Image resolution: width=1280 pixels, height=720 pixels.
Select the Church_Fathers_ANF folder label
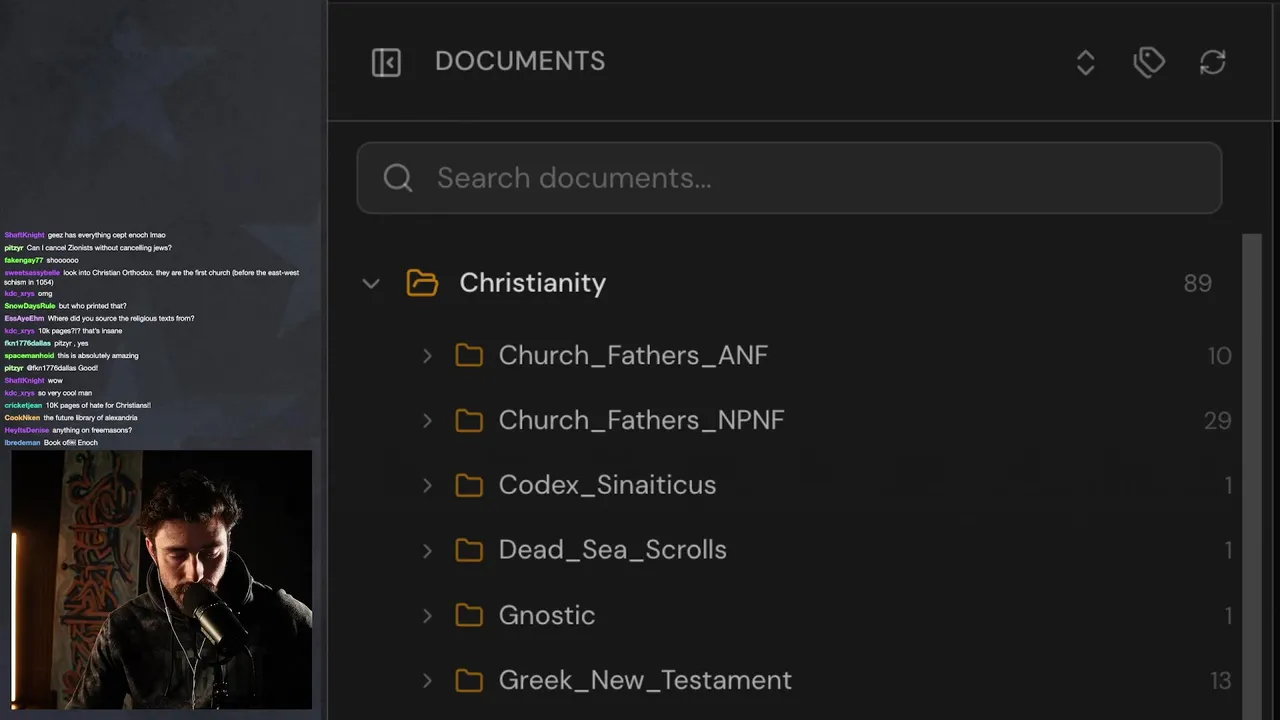click(633, 356)
